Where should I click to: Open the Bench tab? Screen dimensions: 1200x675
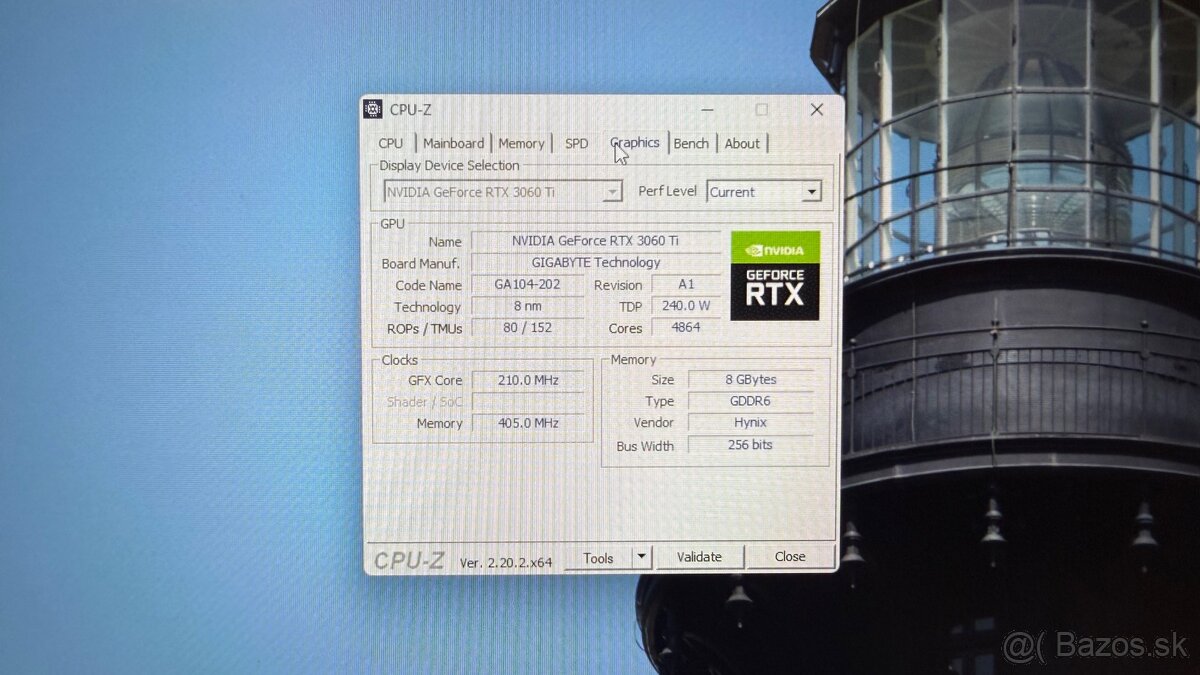pos(691,143)
